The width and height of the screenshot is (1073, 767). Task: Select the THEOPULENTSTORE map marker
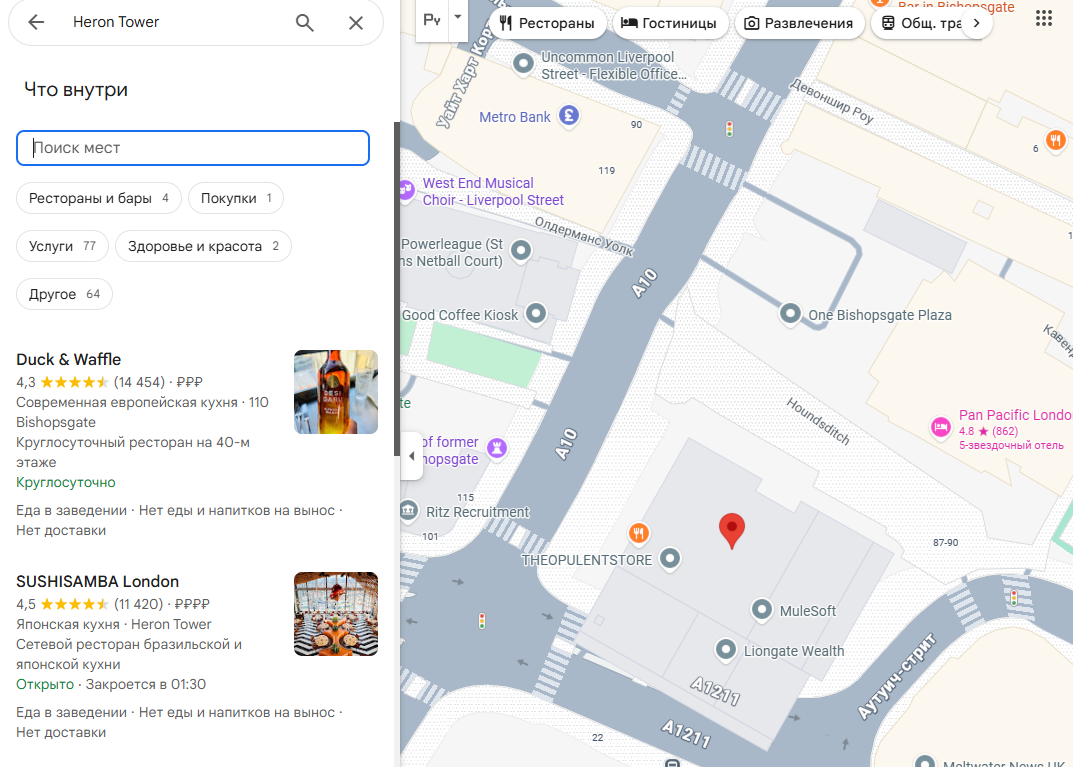[x=670, y=558]
